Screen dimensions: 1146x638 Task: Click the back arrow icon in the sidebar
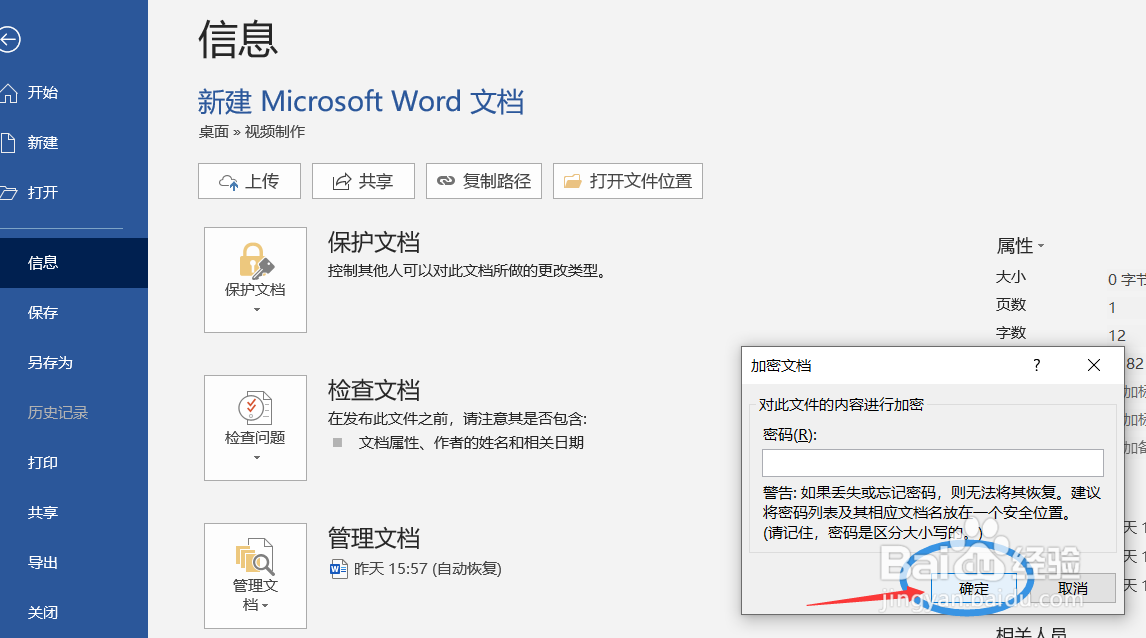click(x=10, y=39)
